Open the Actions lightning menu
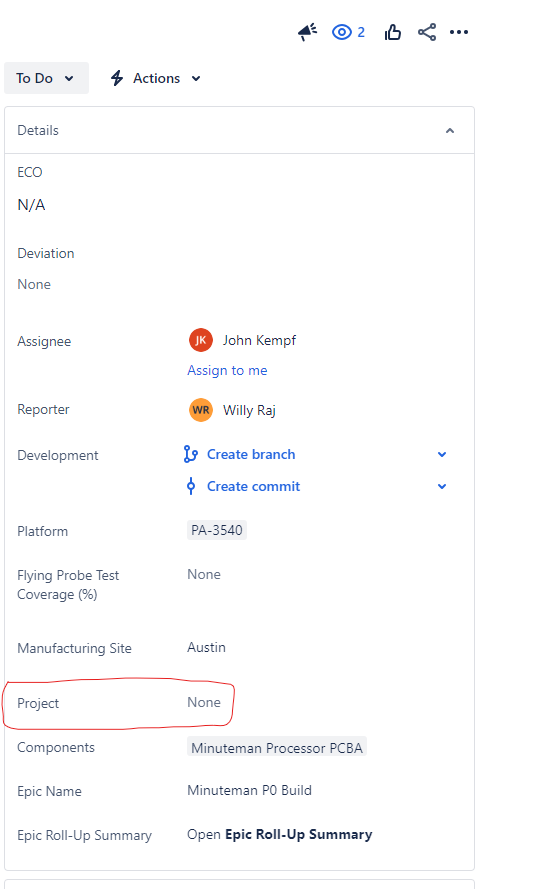Viewport: 549px width, 889px height. [x=155, y=78]
